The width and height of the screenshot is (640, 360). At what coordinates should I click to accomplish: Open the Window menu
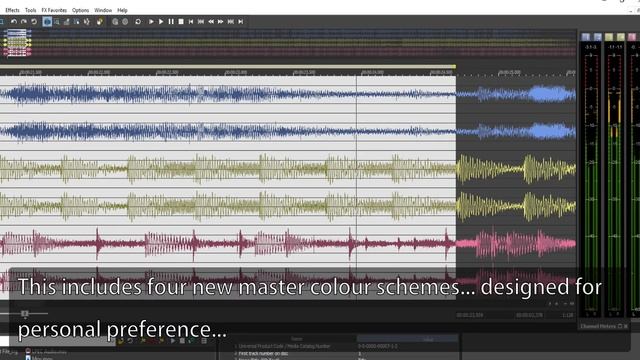click(103, 10)
